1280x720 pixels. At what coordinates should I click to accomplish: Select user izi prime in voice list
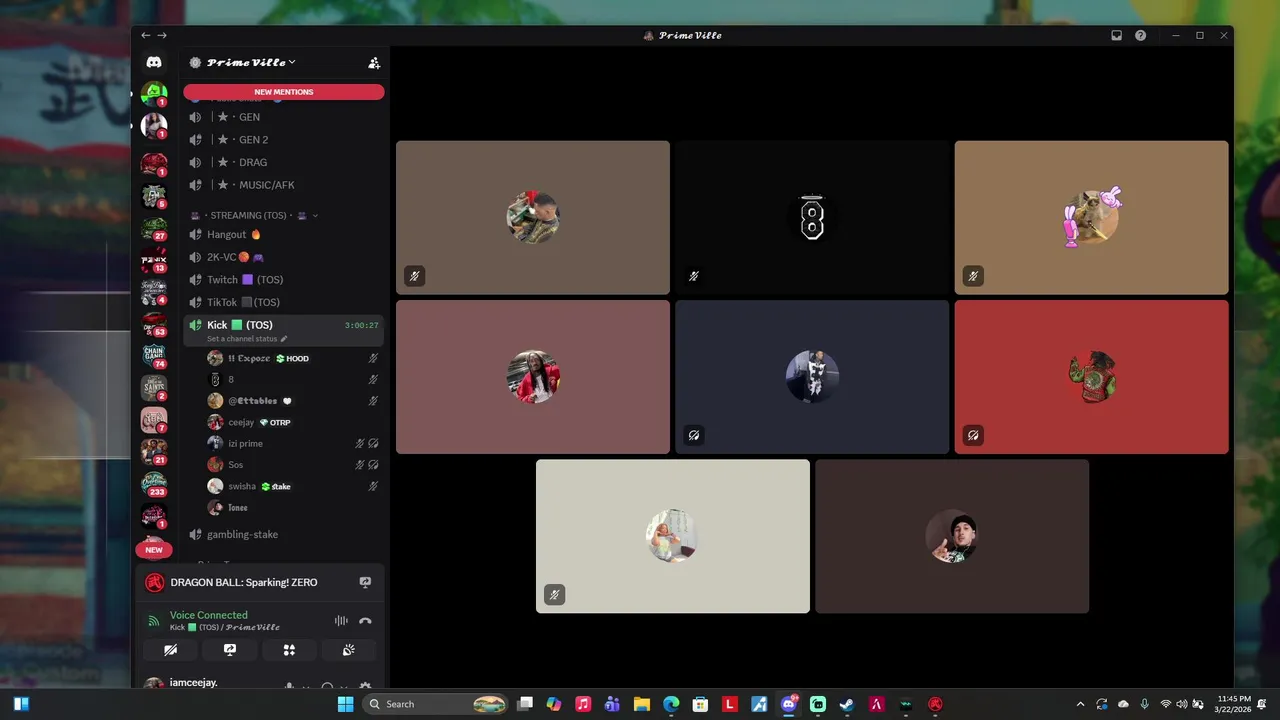click(x=294, y=443)
